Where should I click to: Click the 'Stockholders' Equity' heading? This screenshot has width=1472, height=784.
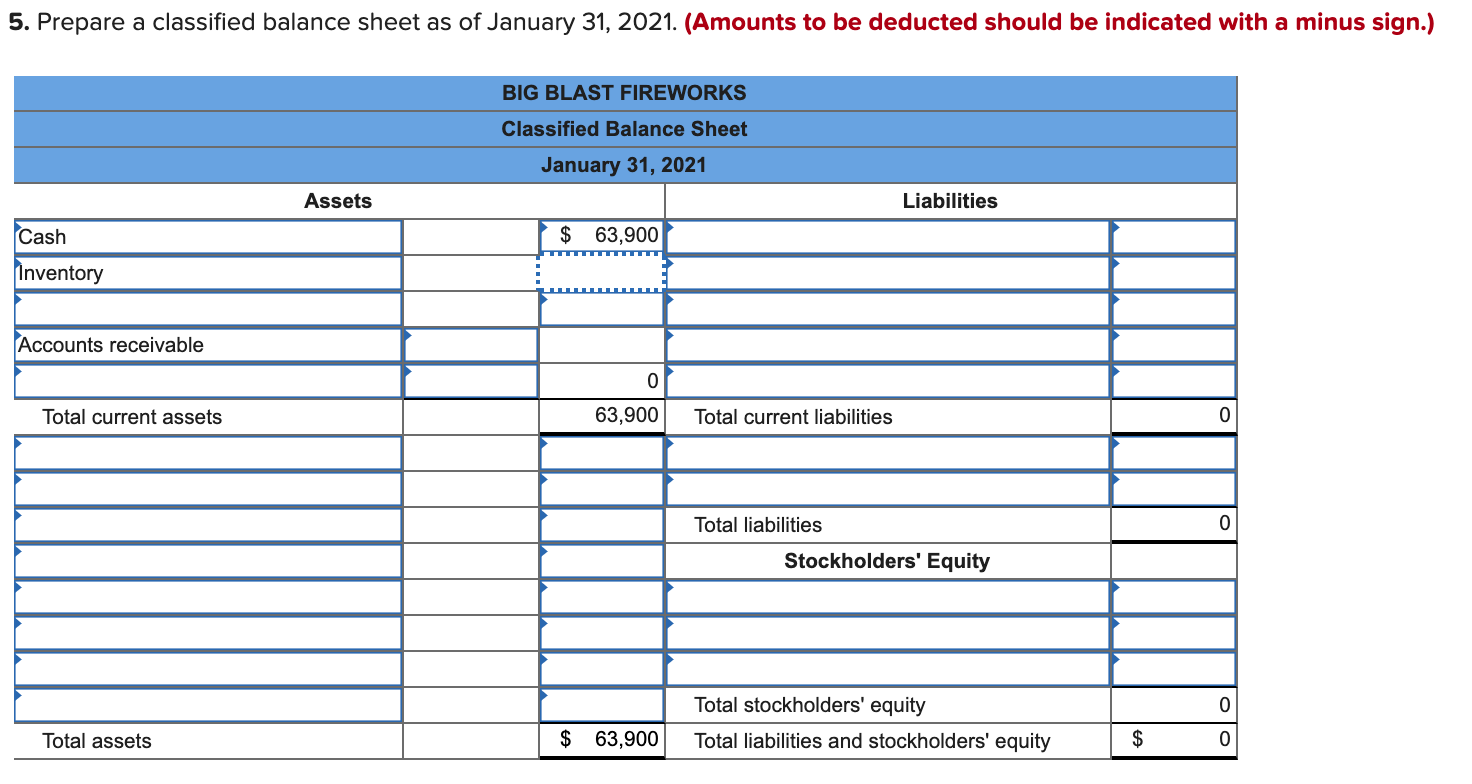[887, 561]
